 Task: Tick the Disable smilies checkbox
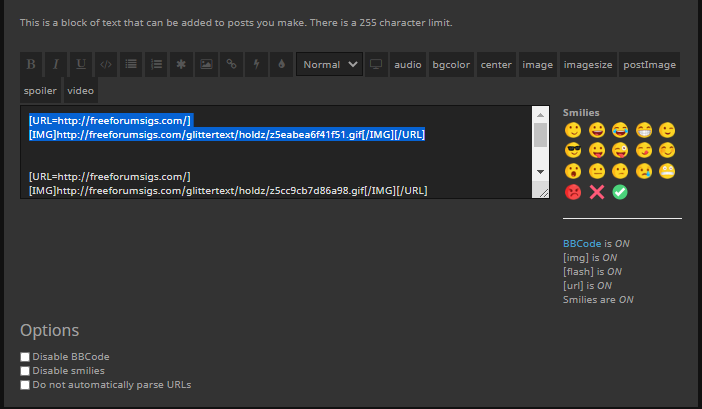coord(25,371)
